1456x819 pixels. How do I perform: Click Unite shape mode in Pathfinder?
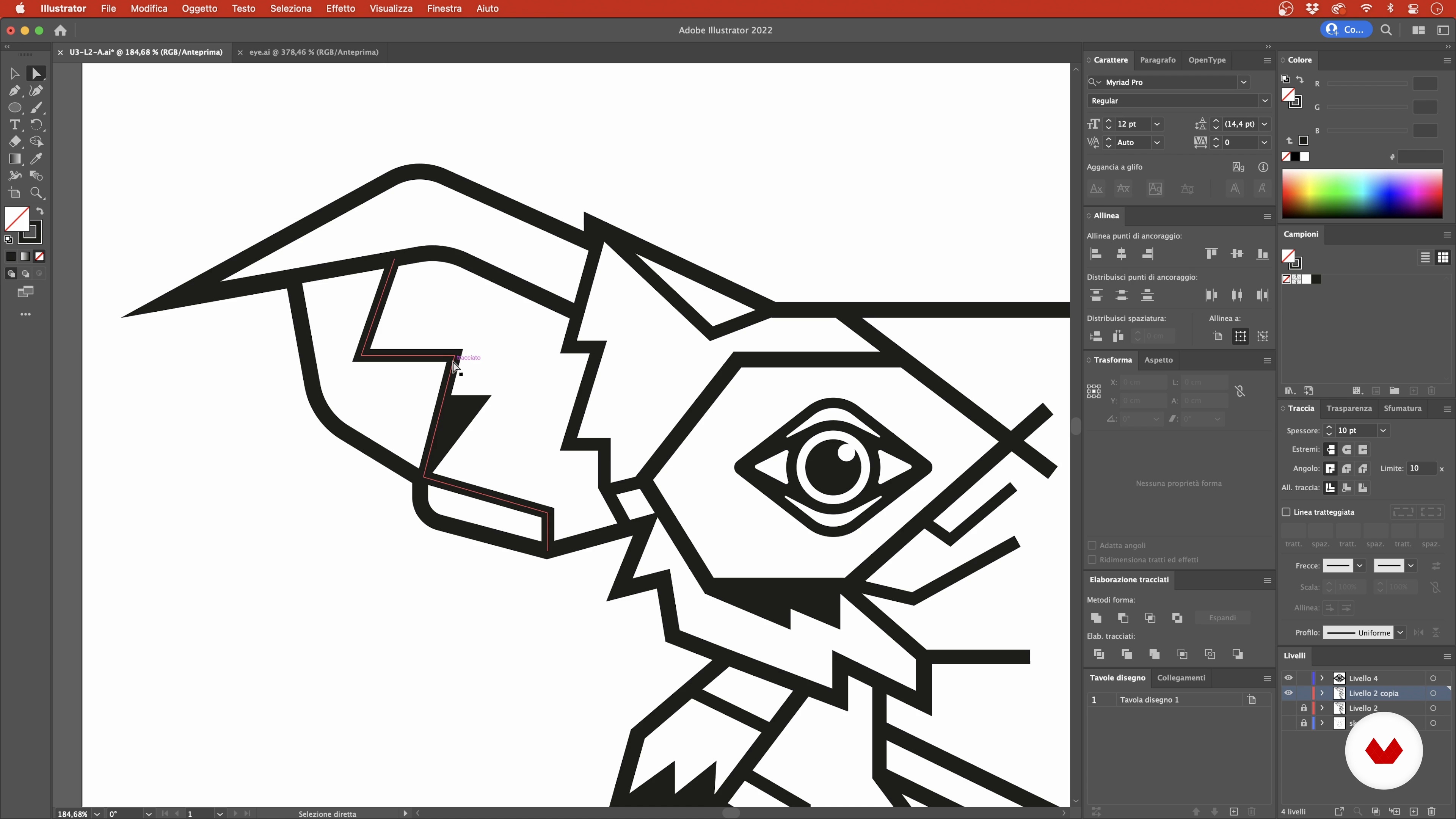(1096, 618)
